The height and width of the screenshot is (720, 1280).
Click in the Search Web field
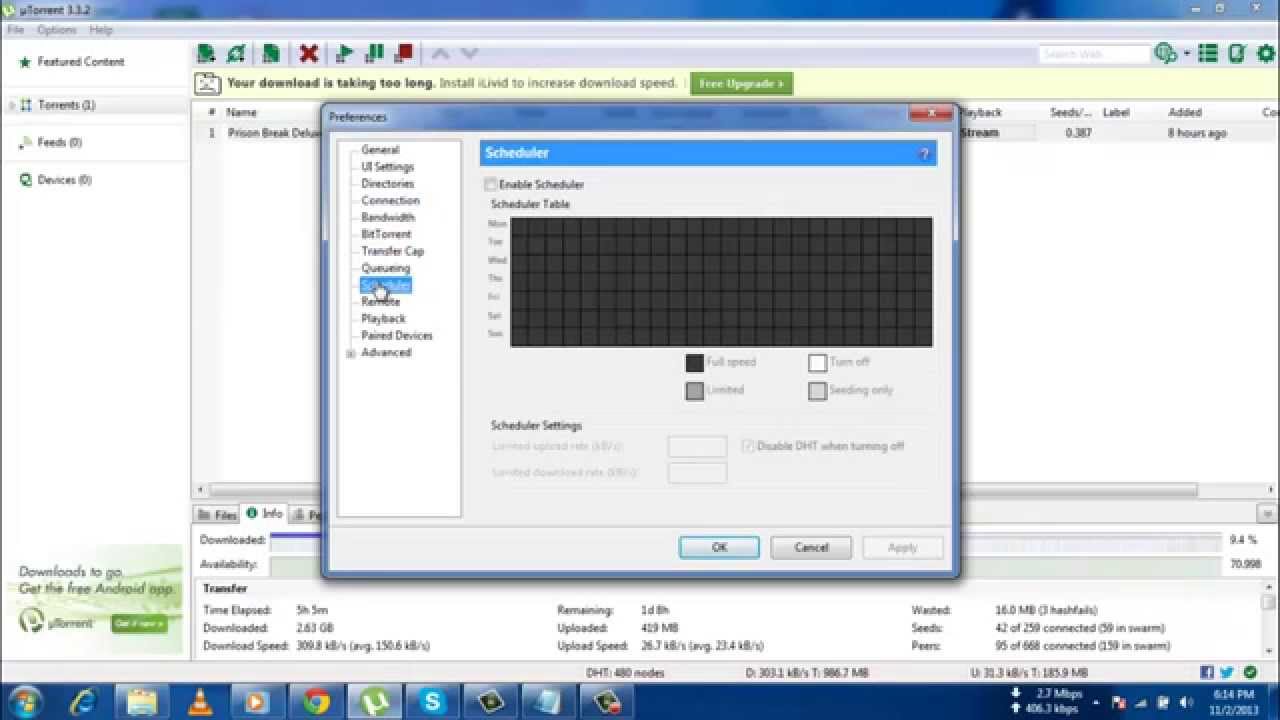click(x=1094, y=54)
